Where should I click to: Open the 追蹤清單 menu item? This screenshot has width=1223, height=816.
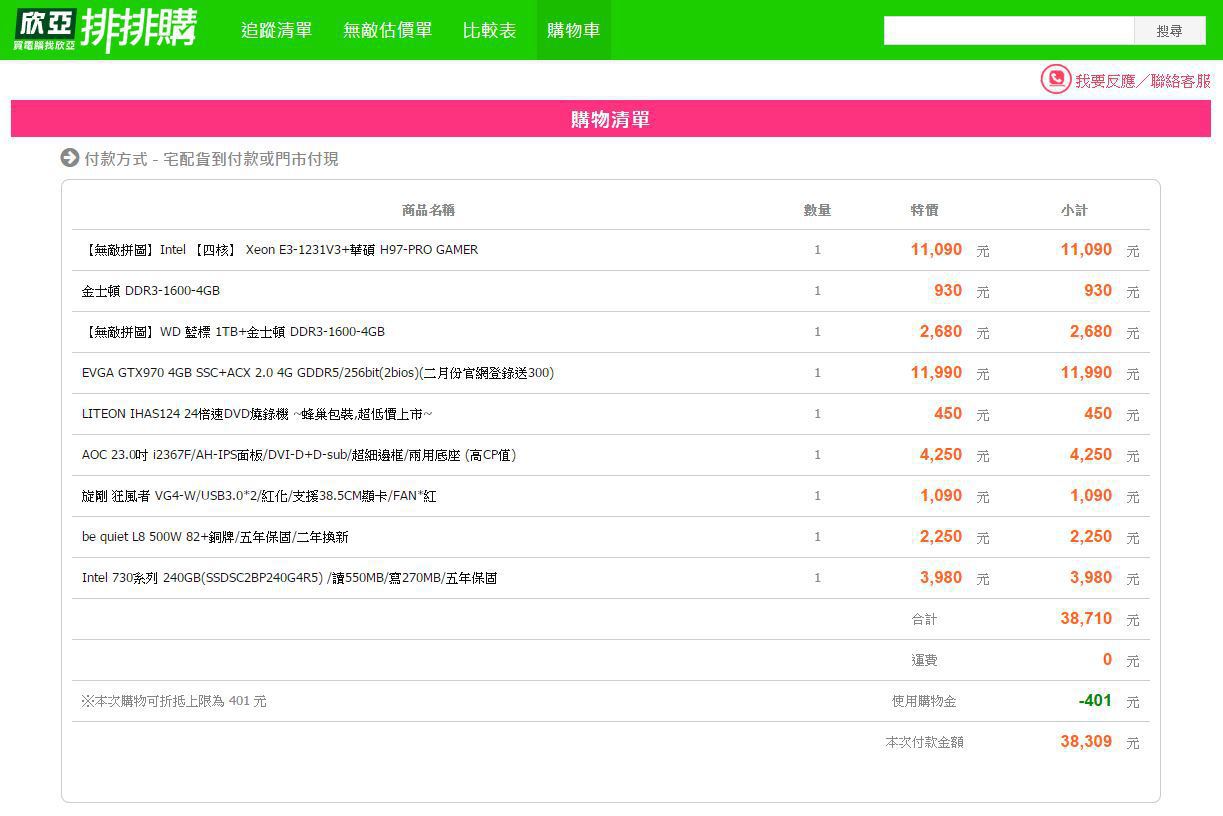pos(277,30)
